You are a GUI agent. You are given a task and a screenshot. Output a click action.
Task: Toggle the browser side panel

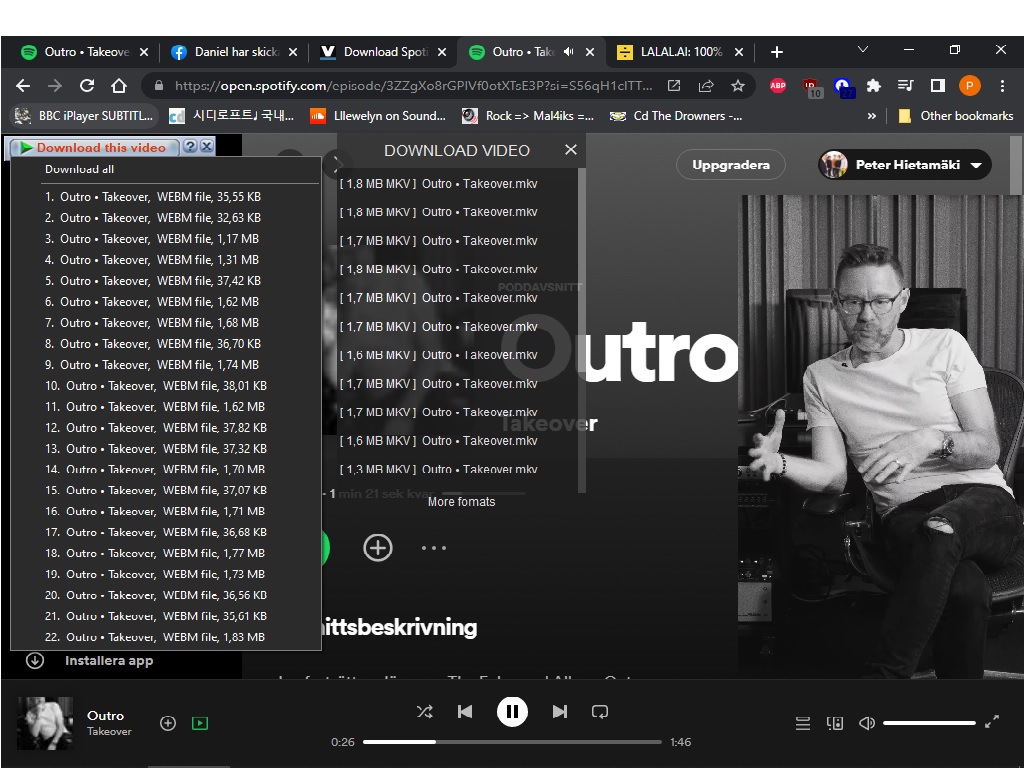pyautogui.click(x=938, y=86)
